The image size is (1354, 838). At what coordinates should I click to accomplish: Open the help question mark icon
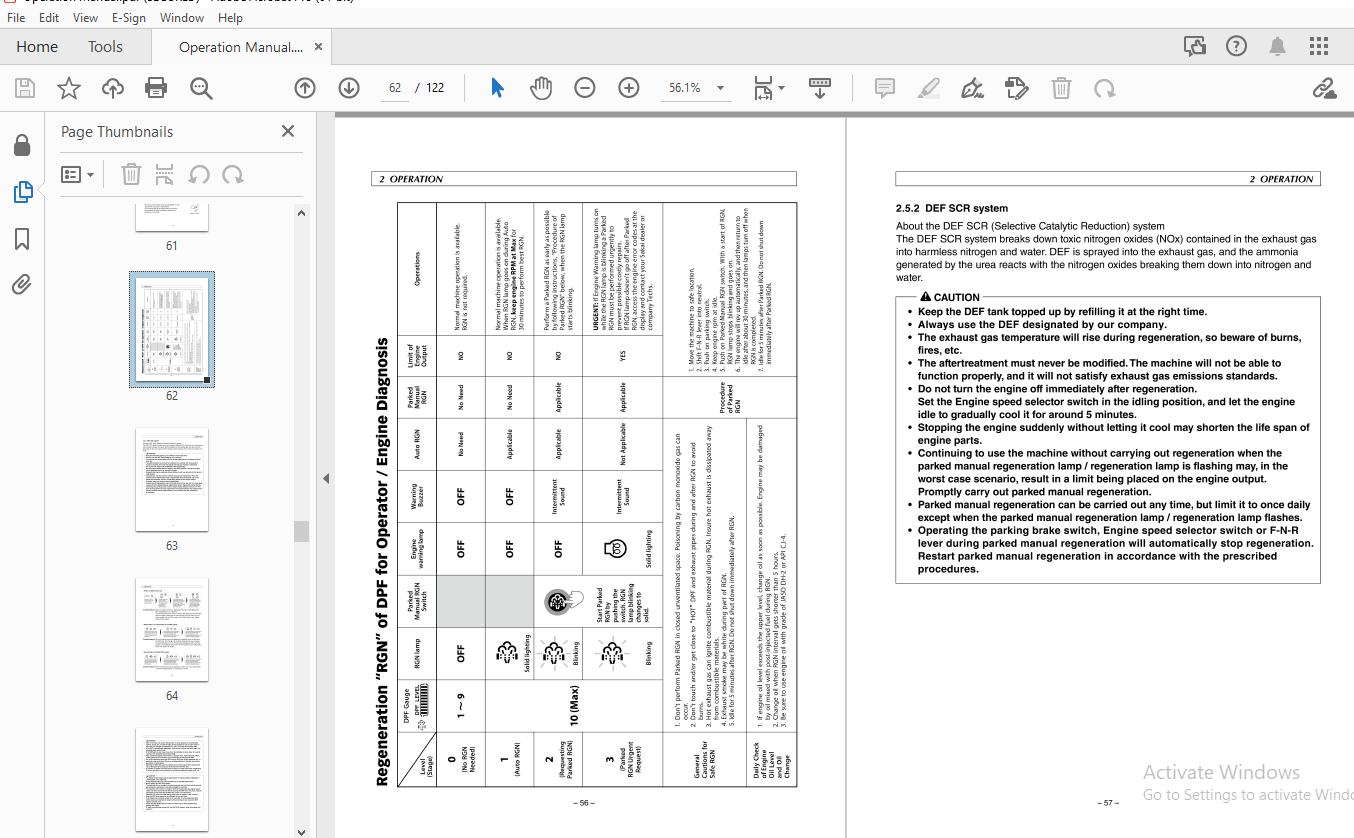pos(1236,46)
